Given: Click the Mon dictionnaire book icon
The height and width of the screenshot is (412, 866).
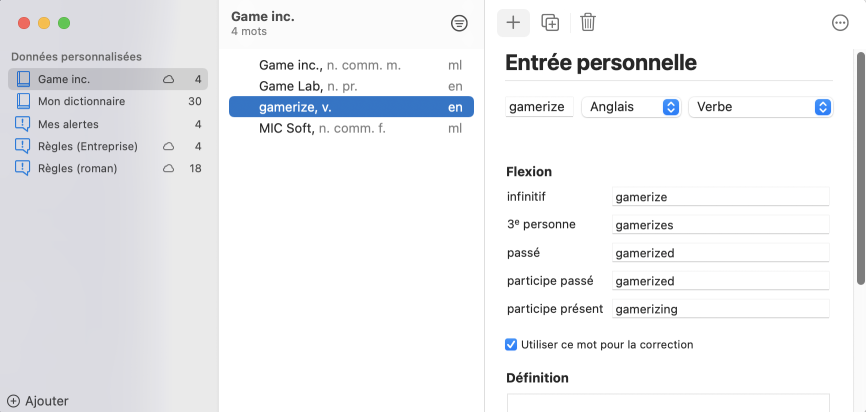Looking at the screenshot, I should [x=23, y=101].
